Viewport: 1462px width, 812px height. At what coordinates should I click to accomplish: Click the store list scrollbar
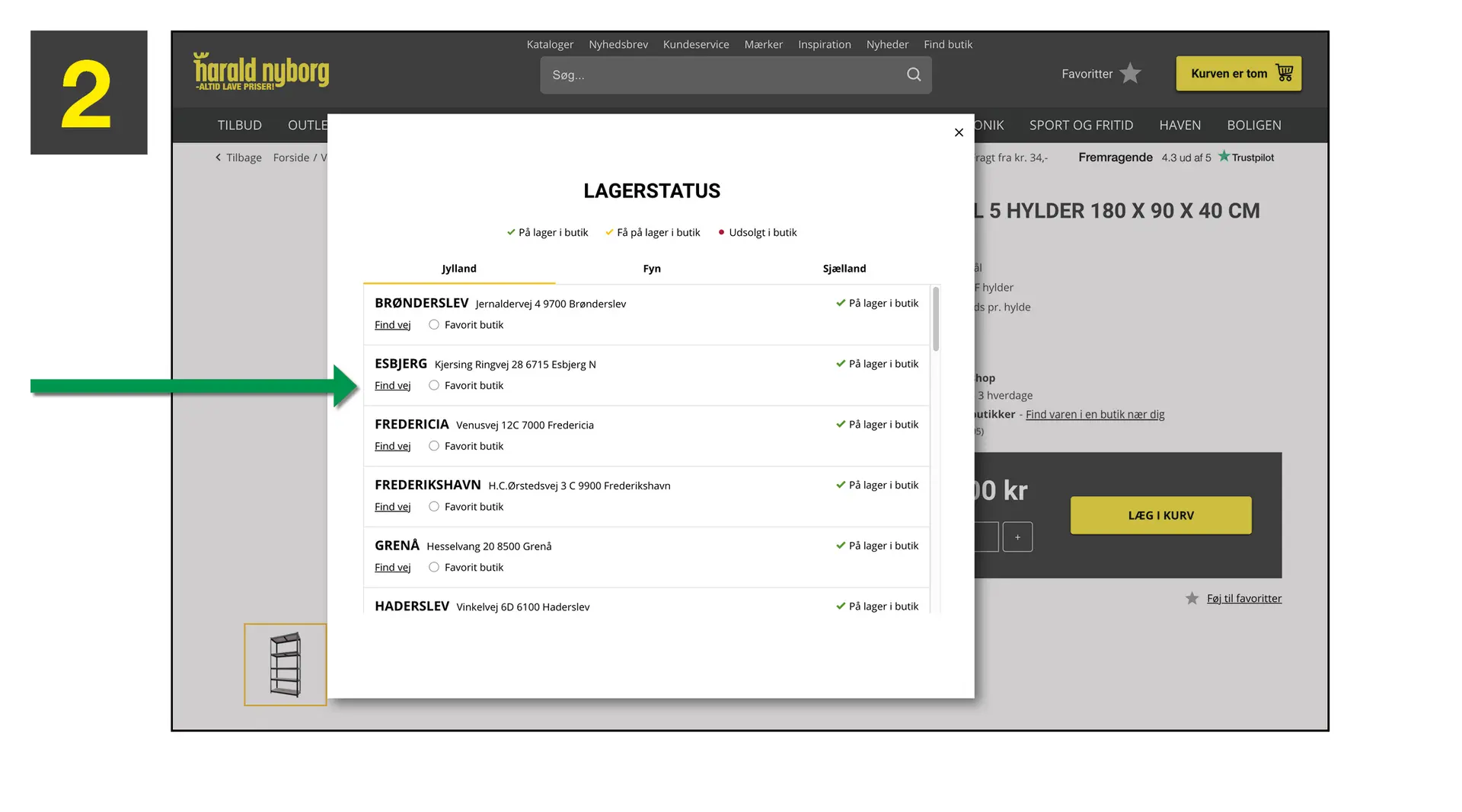(936, 320)
